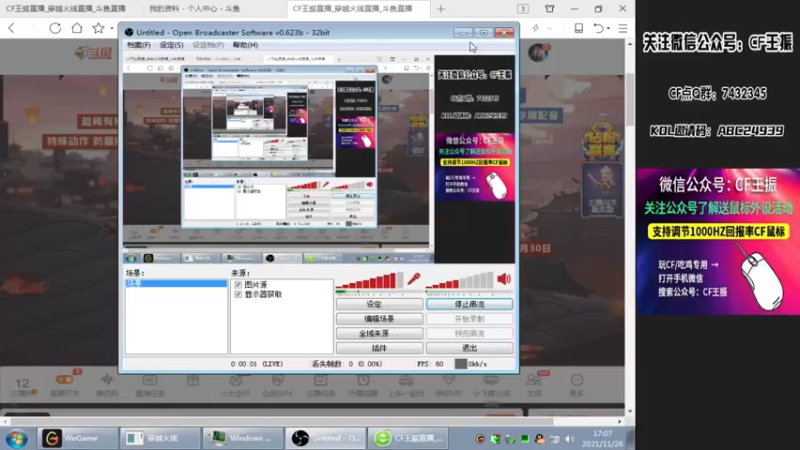Click the Douyu logo on the page
Viewport: 800px width, 450px height.
(93, 53)
